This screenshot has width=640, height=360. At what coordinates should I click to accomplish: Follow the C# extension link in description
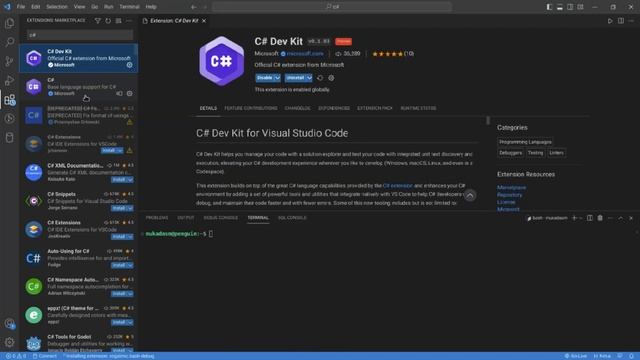pos(398,186)
